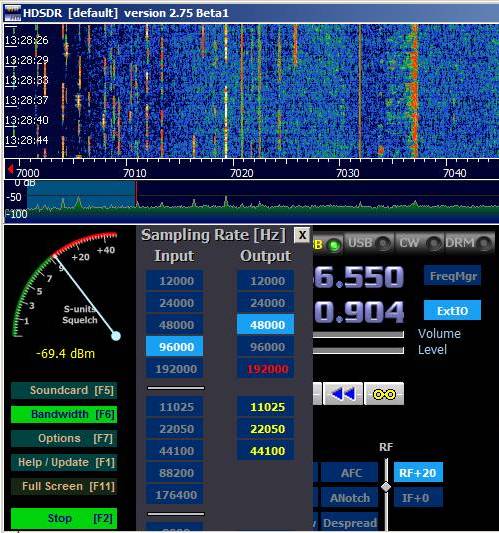Click the -69.4 dBm signal reading
The image size is (499, 533).
[x=65, y=354]
